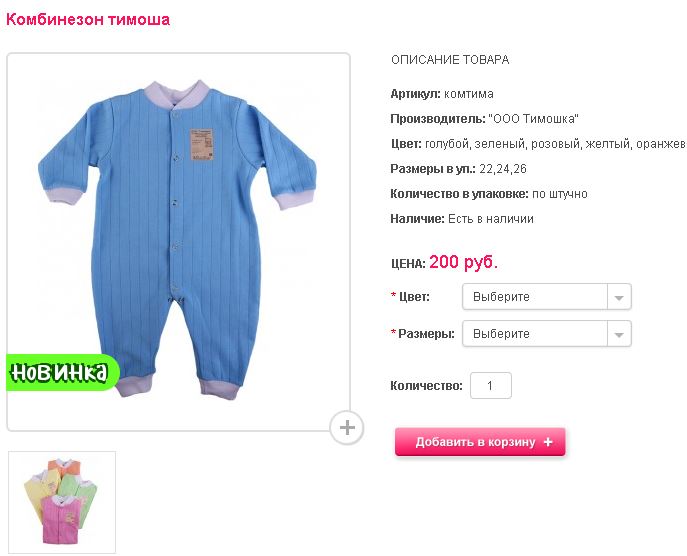Open the Размеры dropdown arrow

click(x=619, y=334)
